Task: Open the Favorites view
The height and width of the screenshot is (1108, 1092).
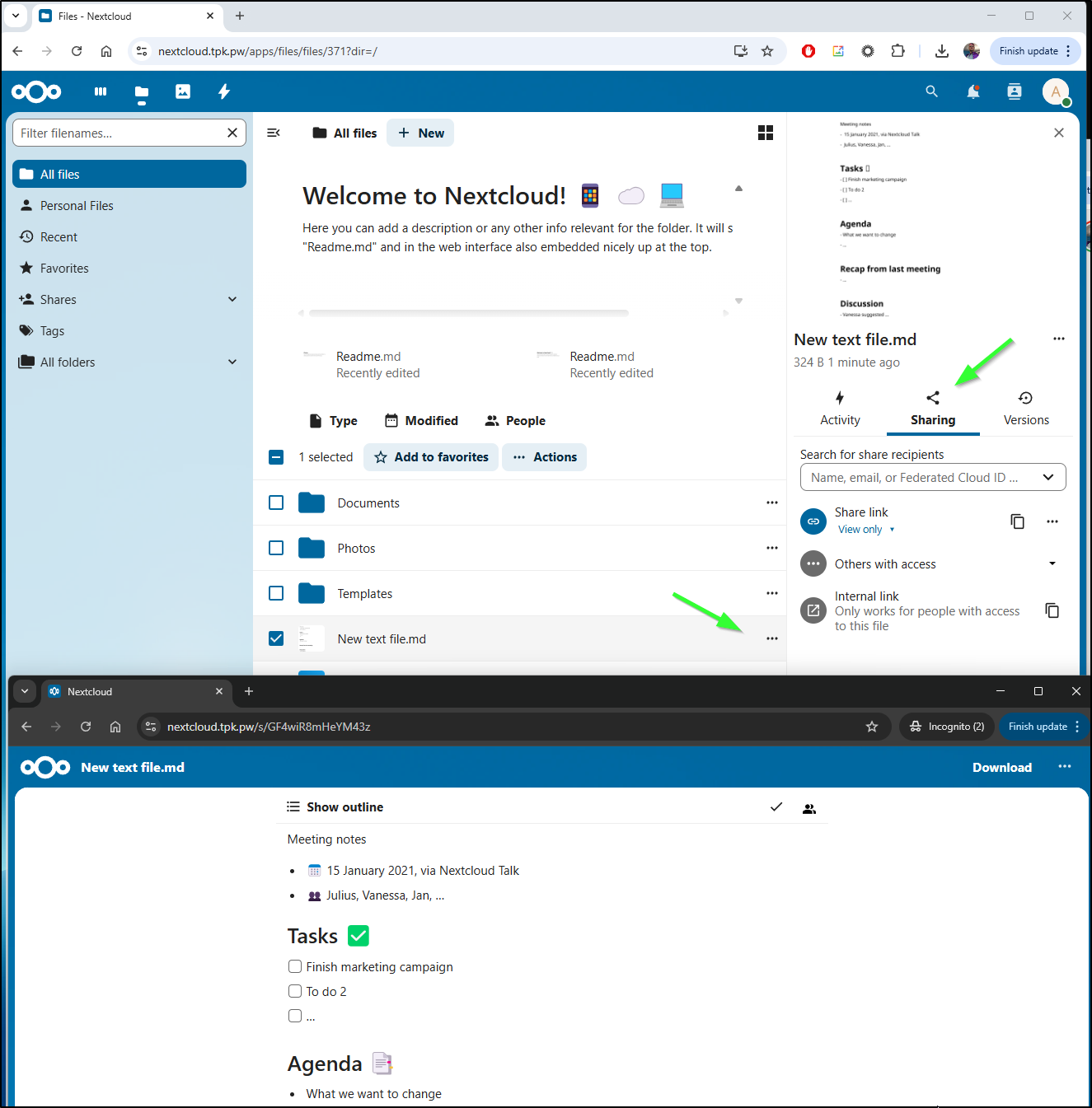Action: click(x=129, y=268)
